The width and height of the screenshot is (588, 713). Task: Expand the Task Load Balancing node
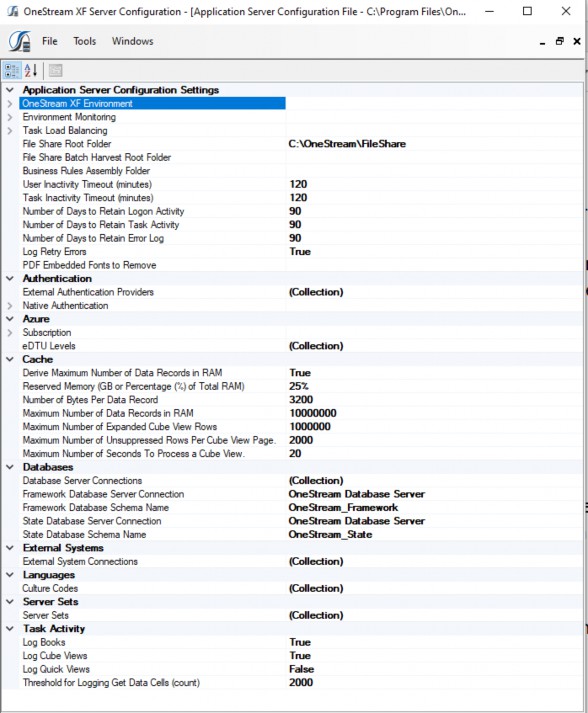(10, 131)
